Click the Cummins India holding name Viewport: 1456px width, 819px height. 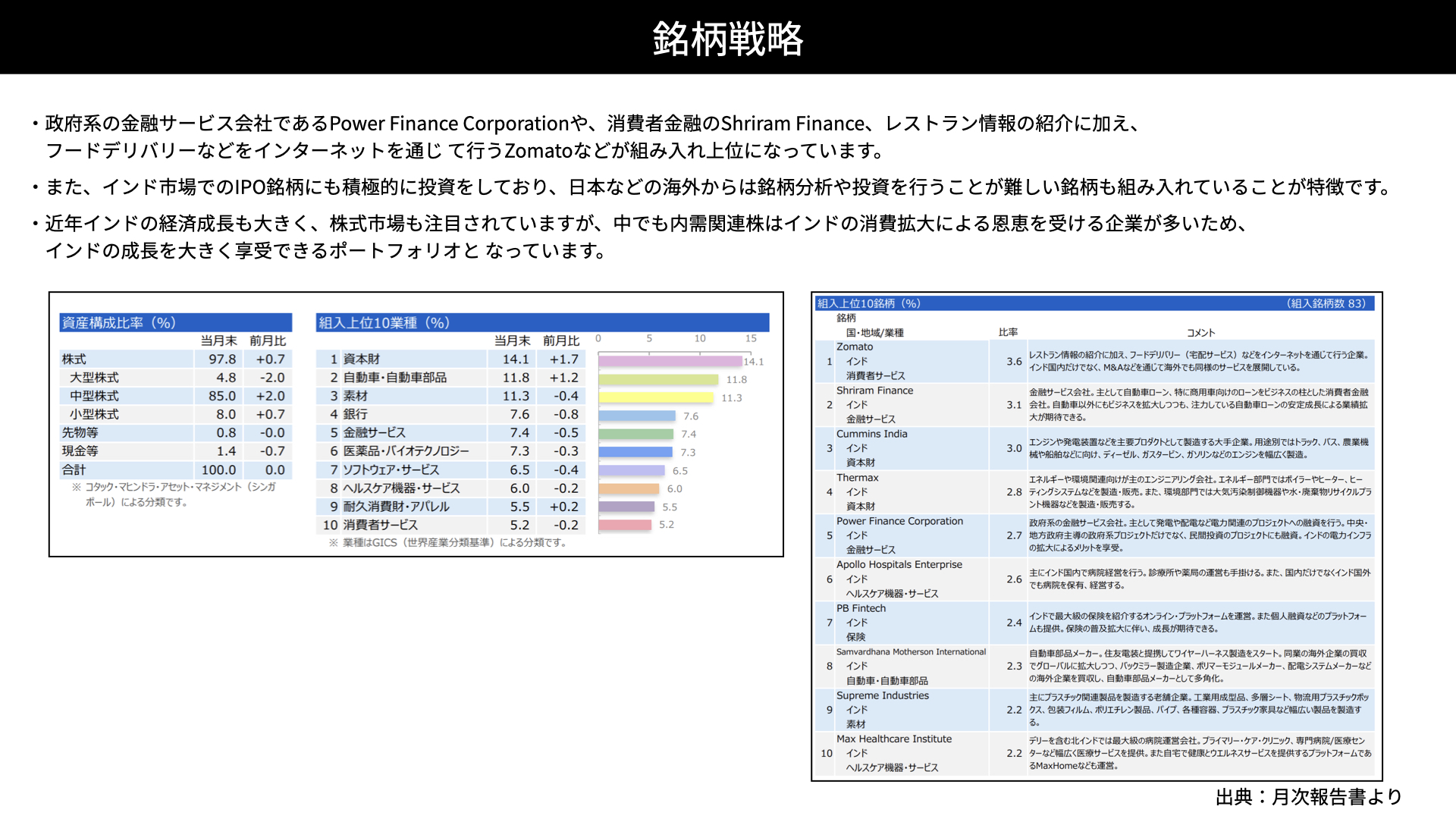tap(871, 434)
